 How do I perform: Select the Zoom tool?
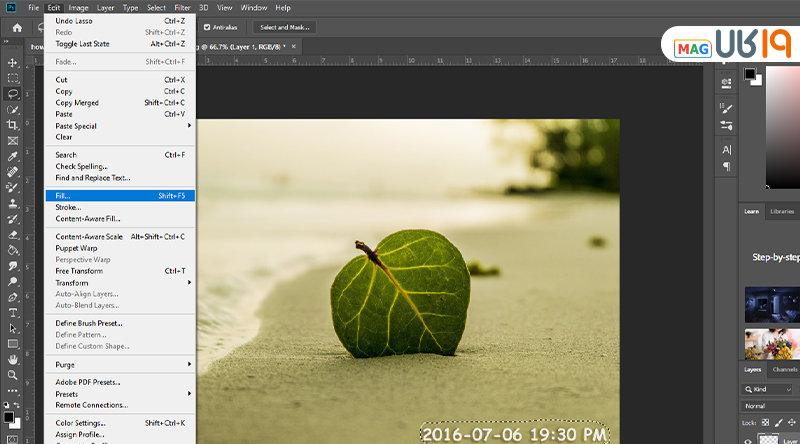coord(13,374)
